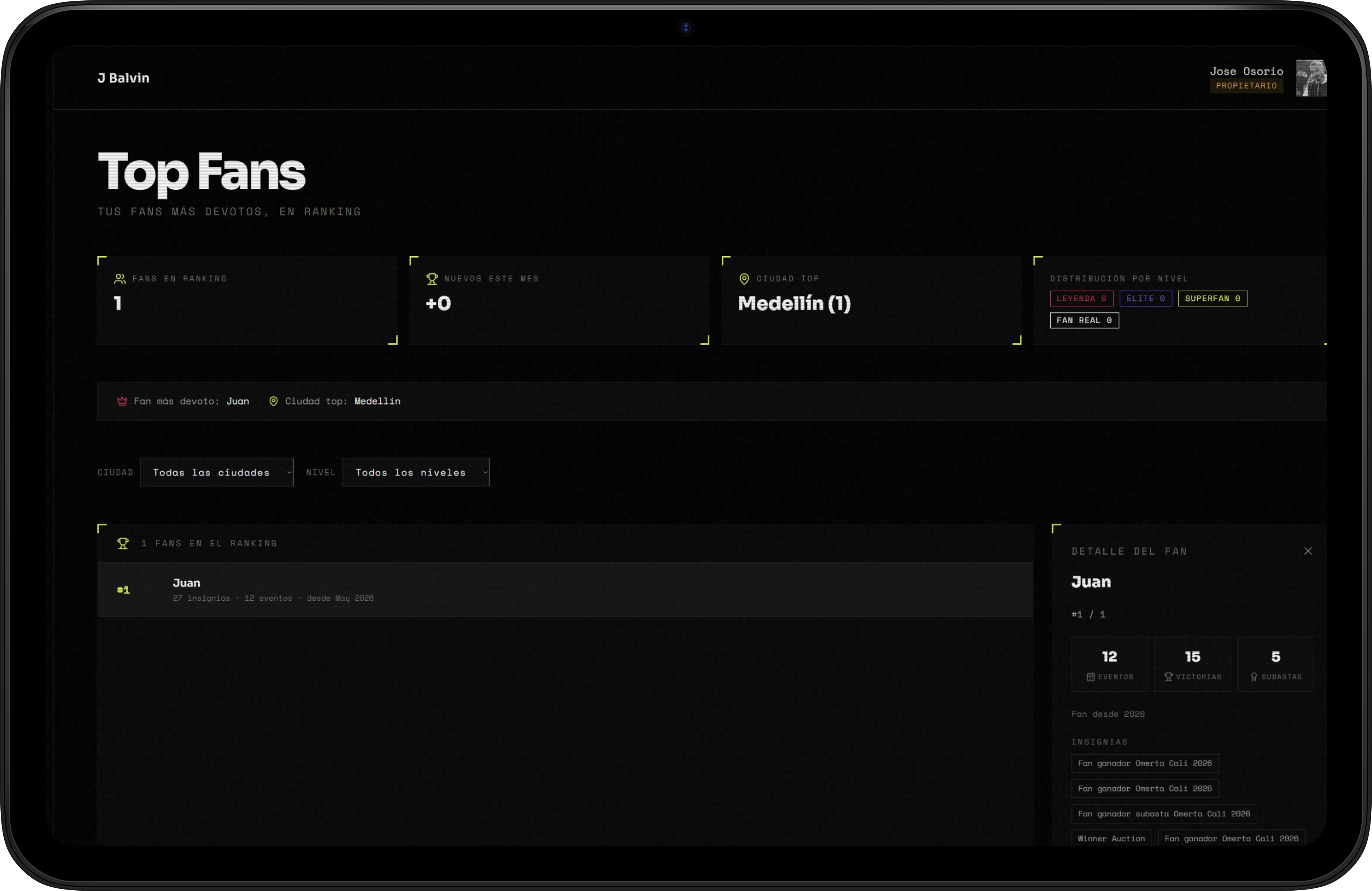
Task: Click the Jose Osorio user name
Action: [1246, 71]
